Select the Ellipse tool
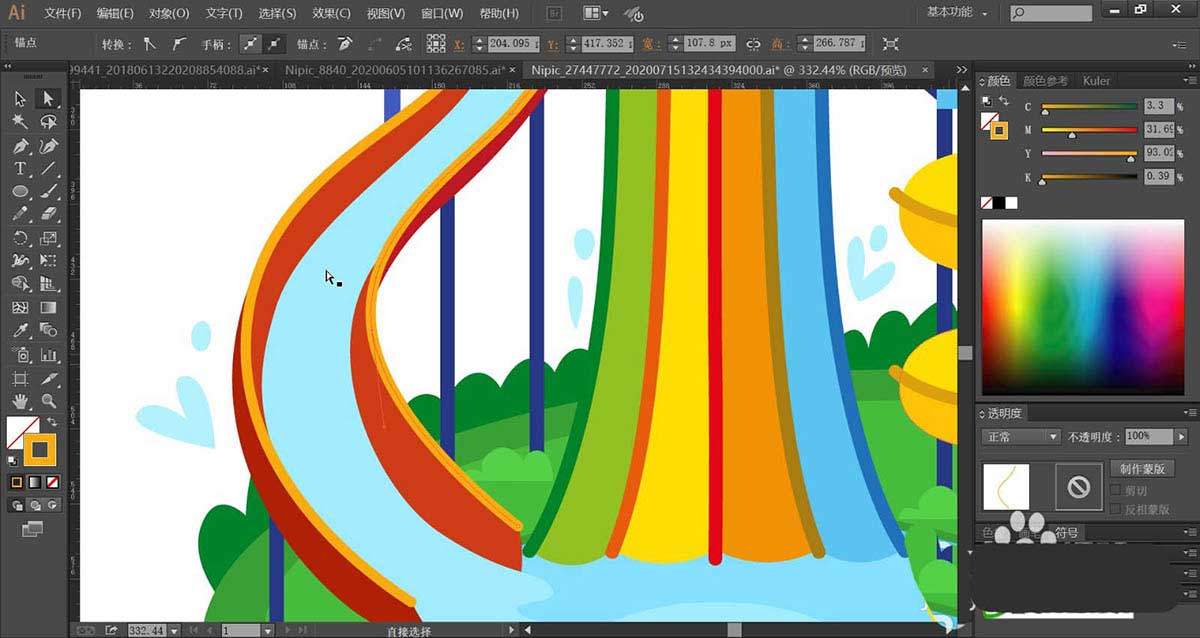 click(20, 191)
